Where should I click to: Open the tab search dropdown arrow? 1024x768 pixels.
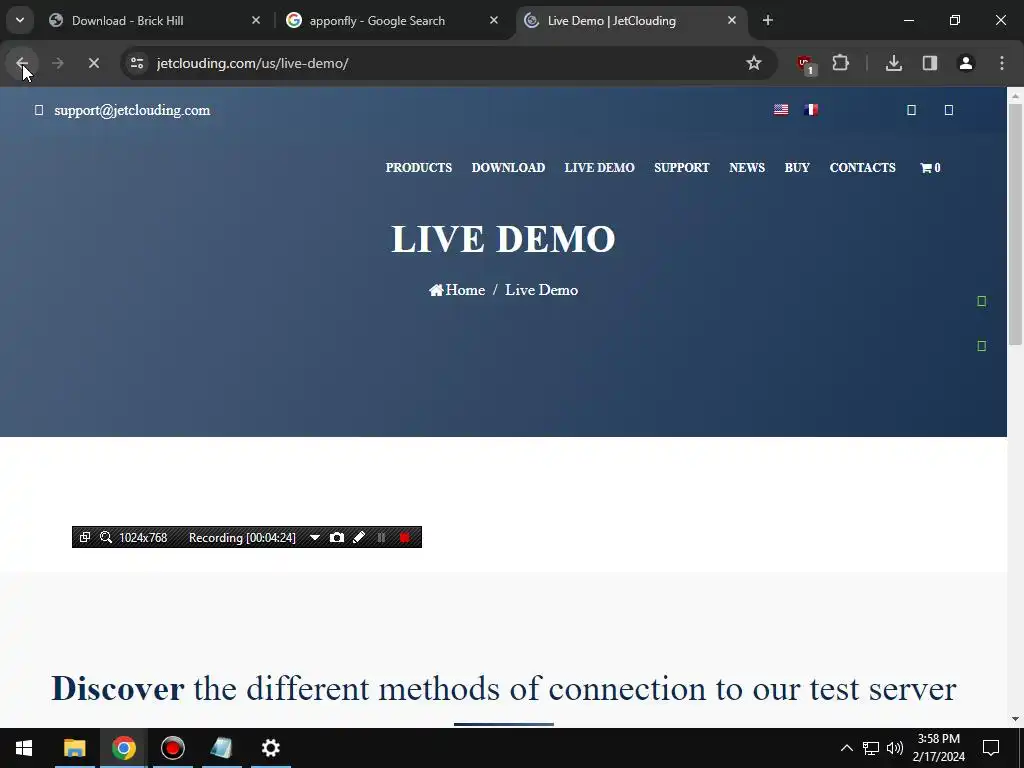(x=20, y=20)
